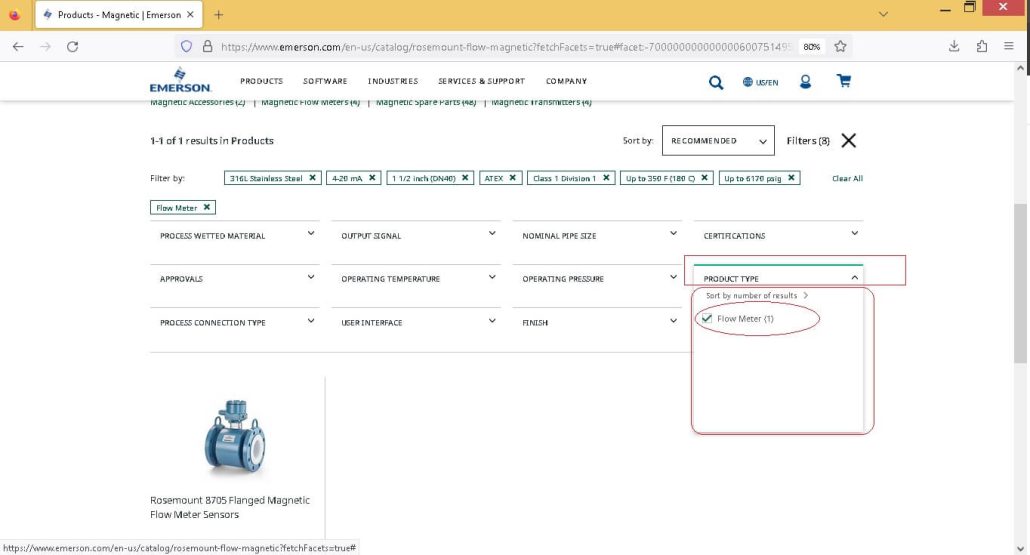Click the Firefox app icon
This screenshot has width=1030, height=555.
point(14,14)
